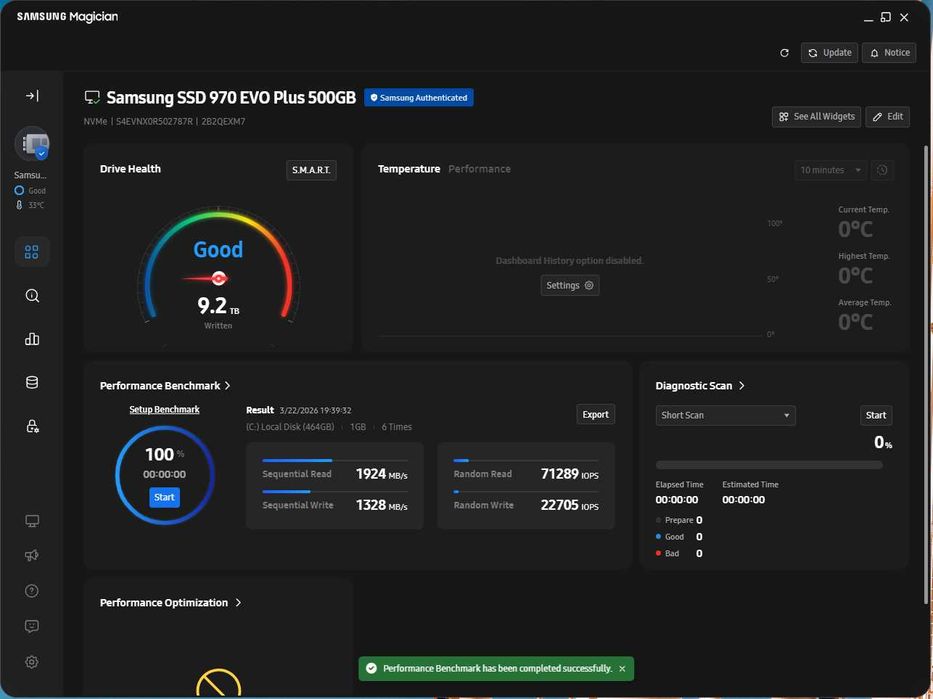The image size is (933, 699).
Task: Dismiss the benchmark completed notification
Action: tap(622, 669)
